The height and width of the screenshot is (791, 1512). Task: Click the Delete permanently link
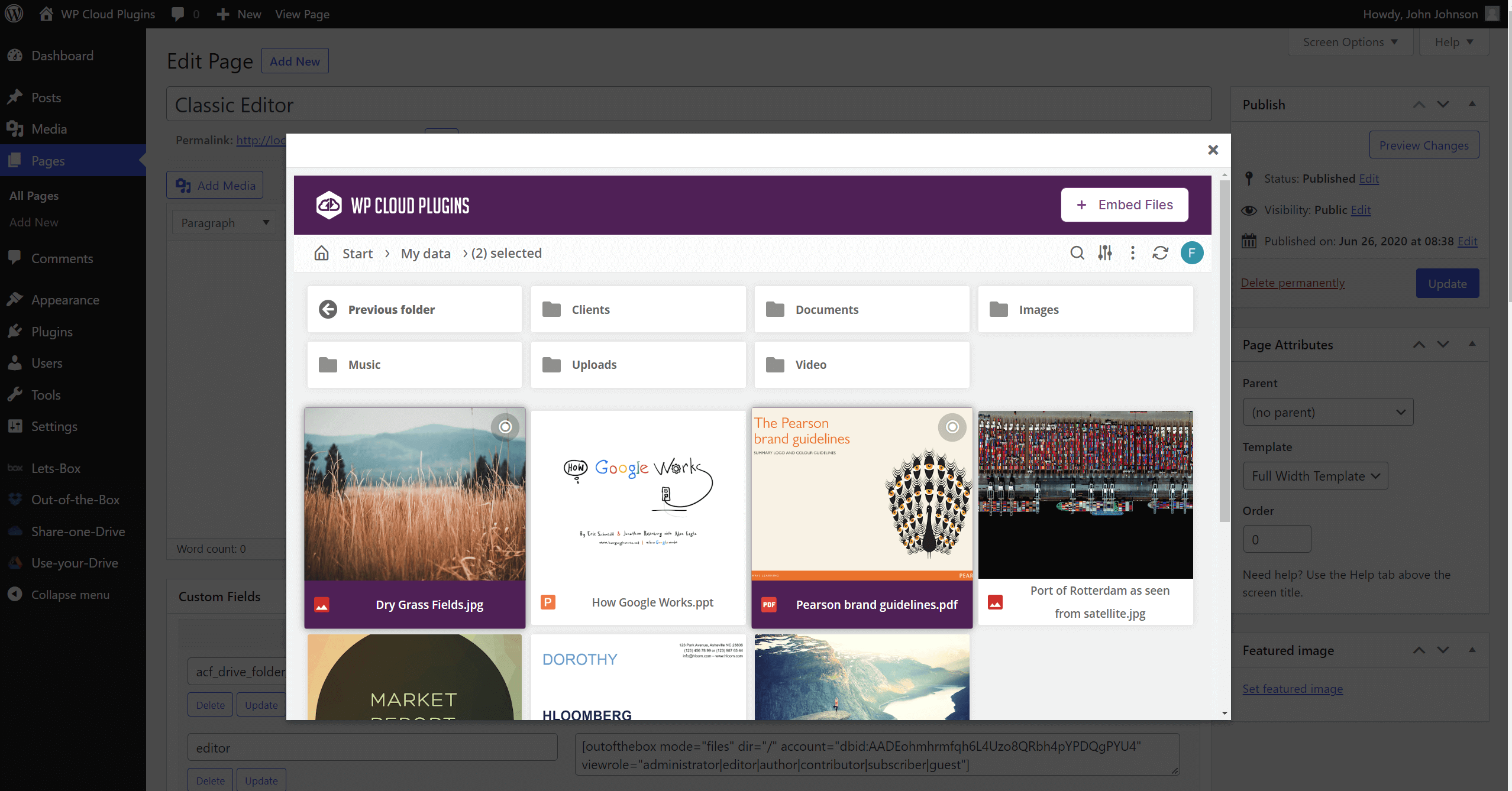(1292, 283)
